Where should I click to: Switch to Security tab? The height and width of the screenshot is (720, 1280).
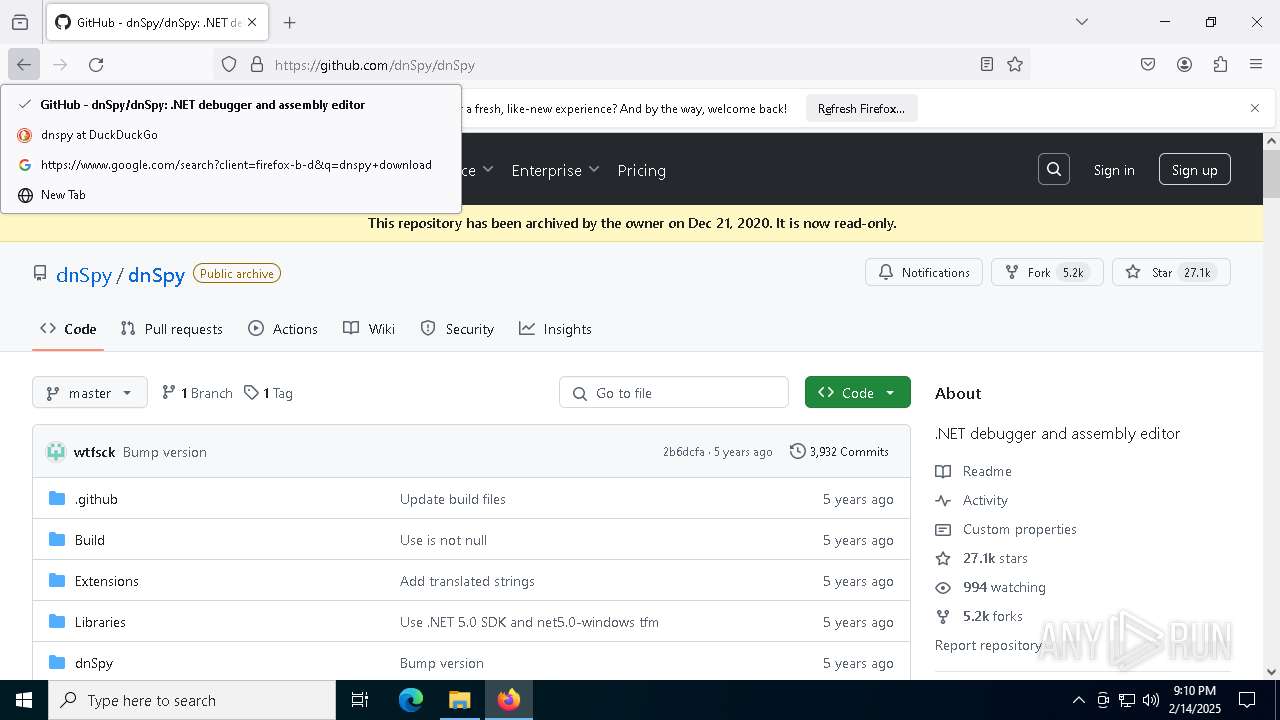coord(457,329)
